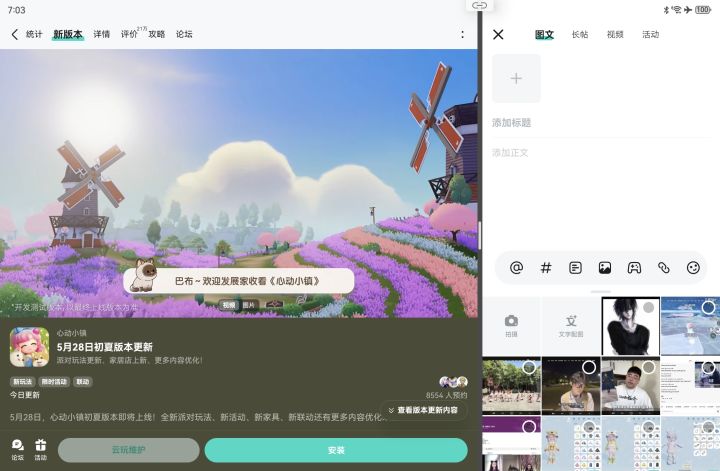Screen dimensions: 720x471
Task: Tap the reserved users avatar cluster
Action: coord(453,382)
